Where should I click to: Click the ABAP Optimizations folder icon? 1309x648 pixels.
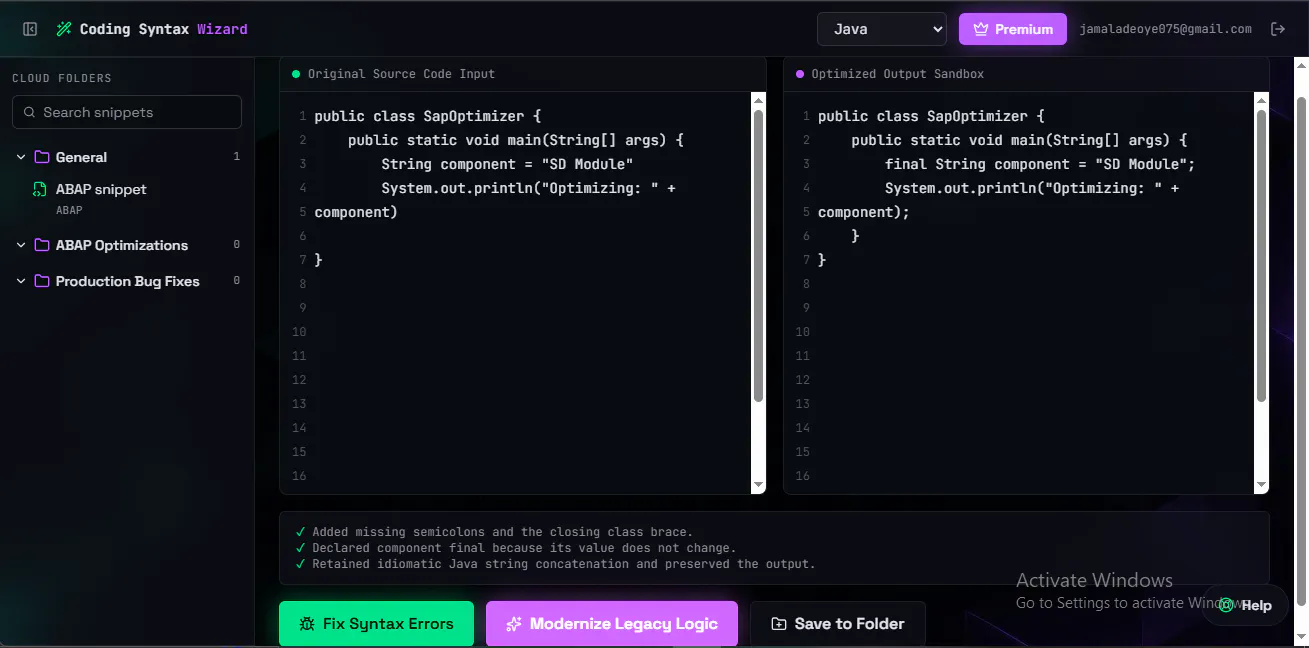point(42,245)
